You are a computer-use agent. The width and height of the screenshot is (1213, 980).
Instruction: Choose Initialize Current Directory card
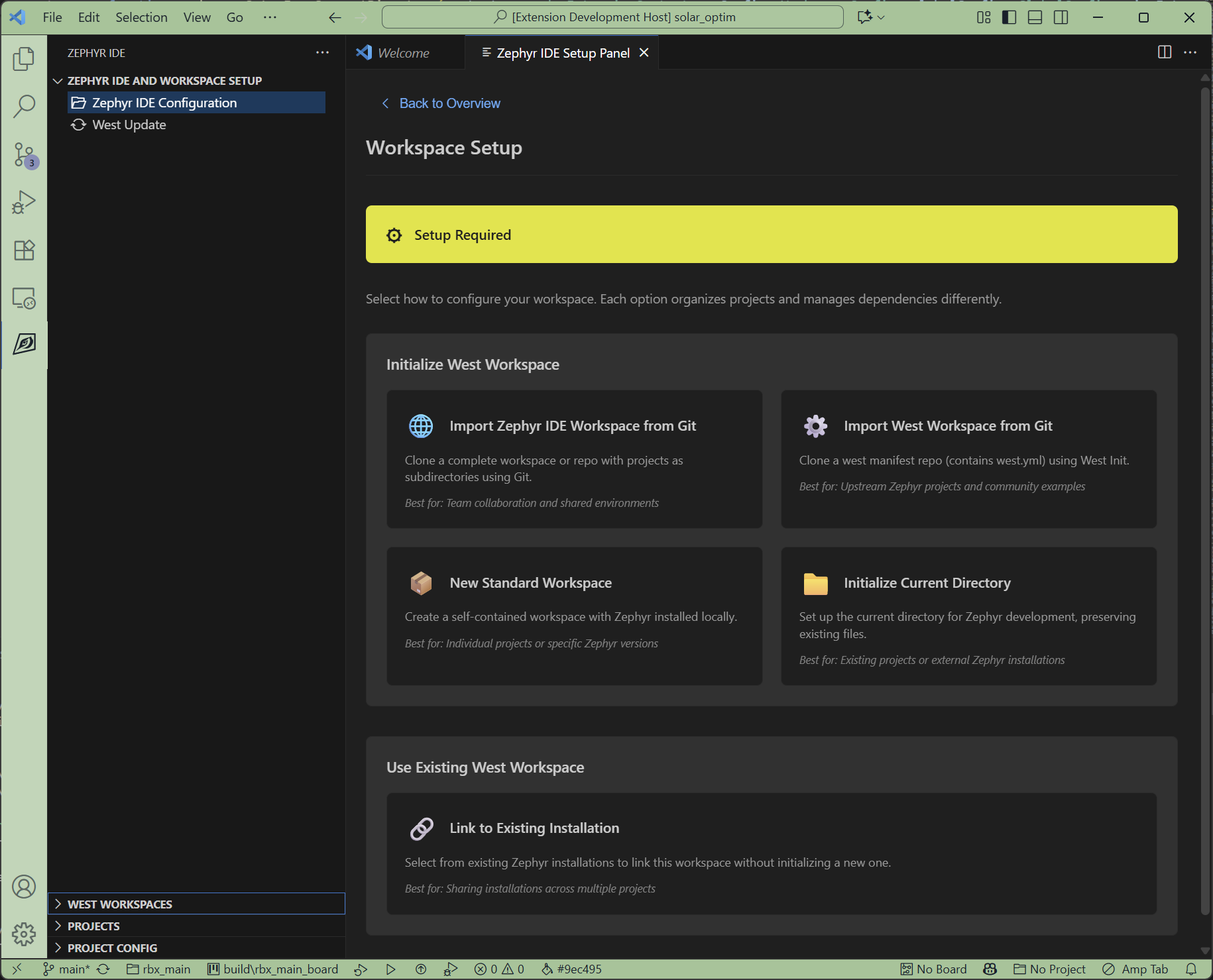(968, 616)
